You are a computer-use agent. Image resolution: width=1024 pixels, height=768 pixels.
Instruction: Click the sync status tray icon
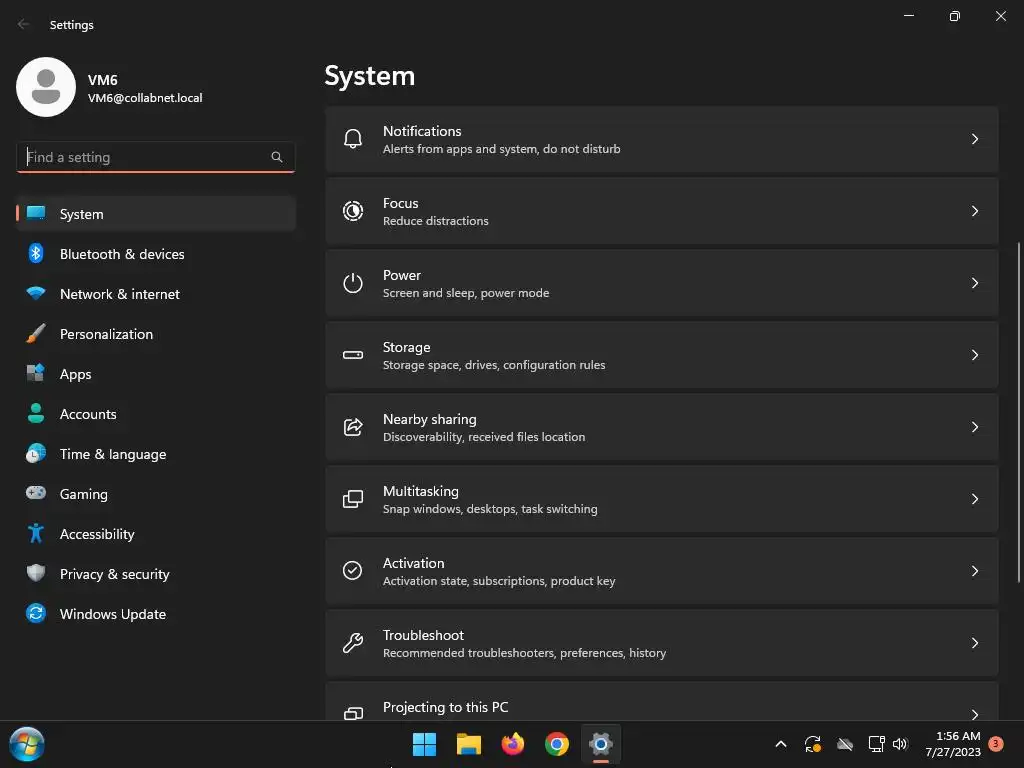point(812,744)
